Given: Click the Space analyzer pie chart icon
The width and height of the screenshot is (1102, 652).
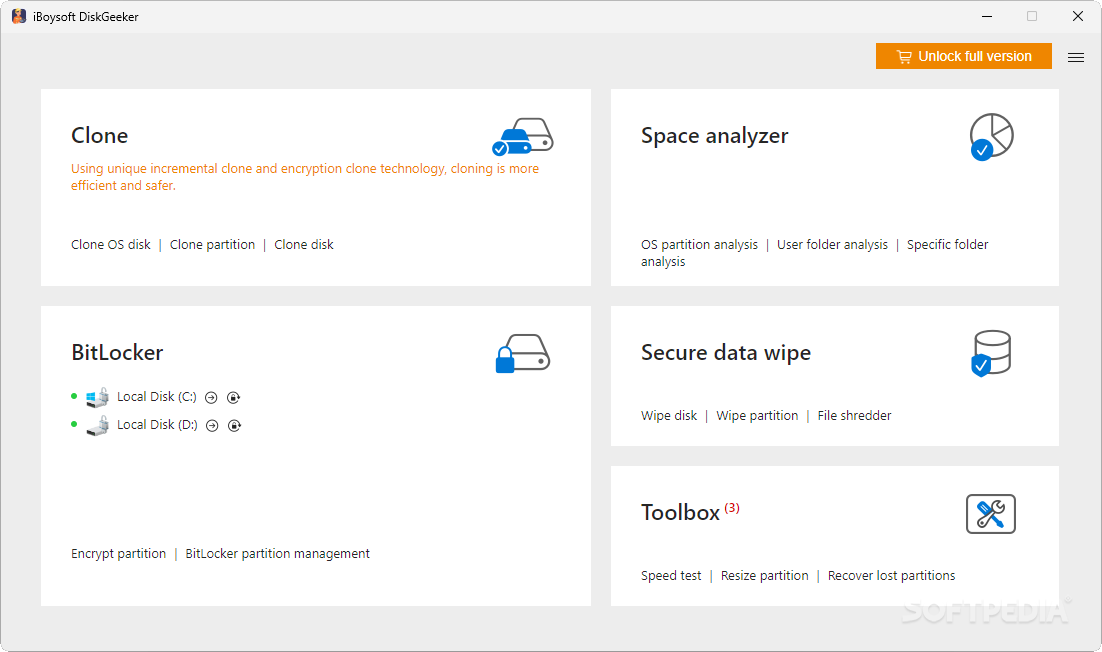Looking at the screenshot, I should [991, 136].
